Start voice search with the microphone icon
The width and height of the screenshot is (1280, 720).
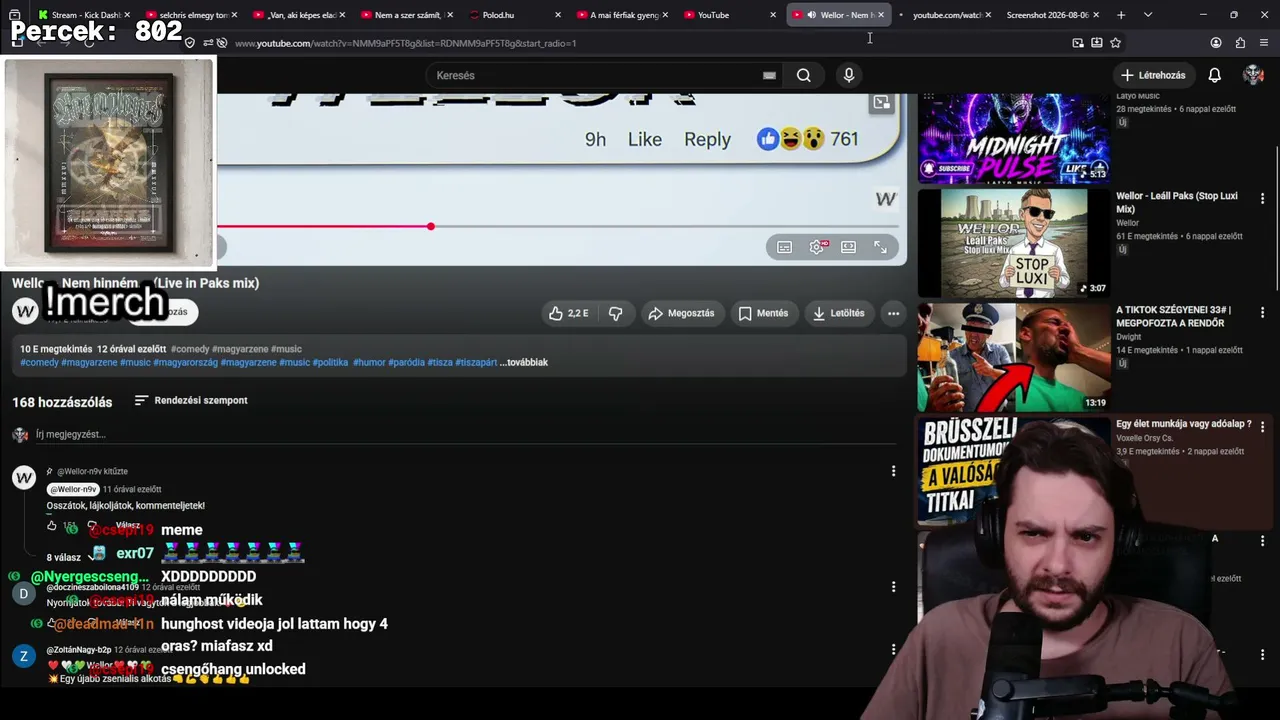tap(849, 75)
